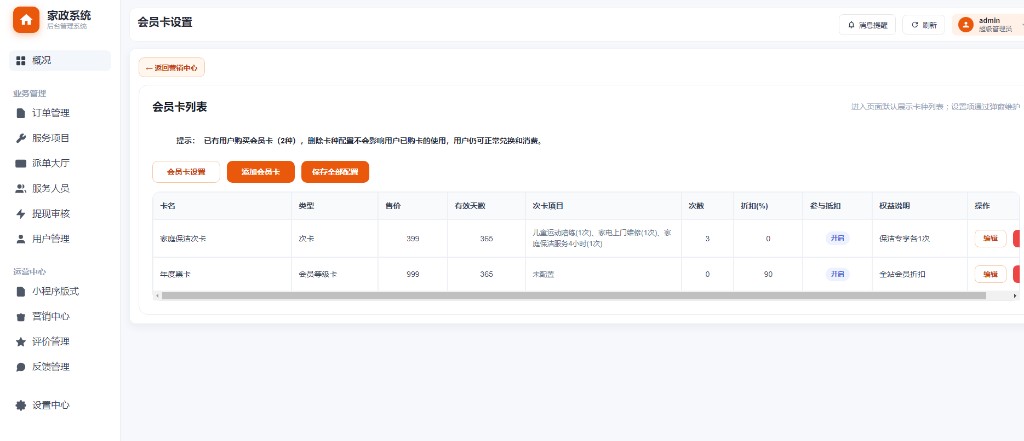The height and width of the screenshot is (441, 1024).
Task: Click 开启 tag in 家庭保洁次卡 row
Action: (837, 238)
